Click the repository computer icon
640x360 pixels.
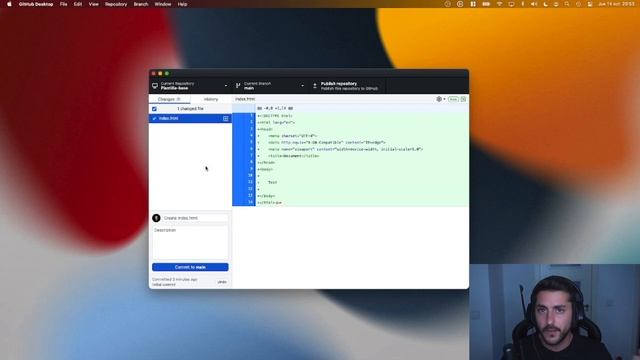[155, 86]
